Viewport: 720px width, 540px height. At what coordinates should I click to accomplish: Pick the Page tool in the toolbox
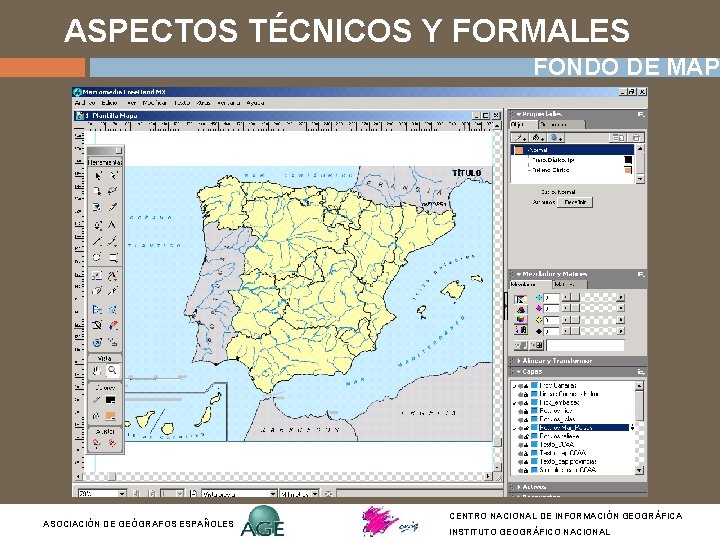click(97, 191)
